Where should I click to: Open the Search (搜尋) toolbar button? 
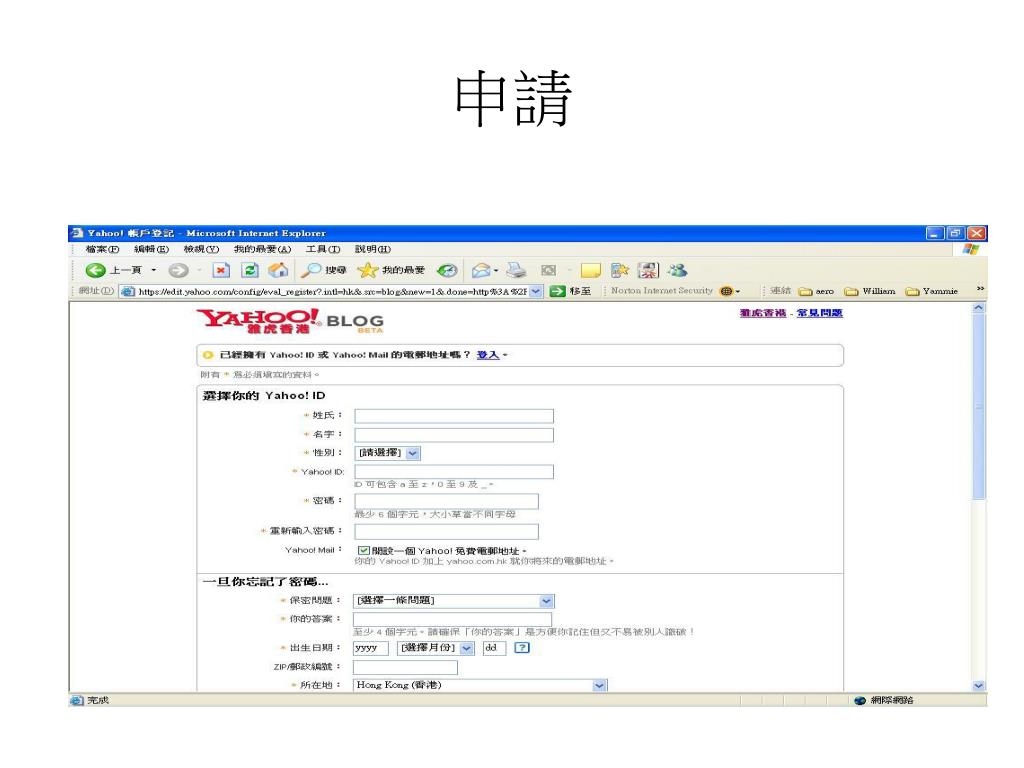pos(323,270)
